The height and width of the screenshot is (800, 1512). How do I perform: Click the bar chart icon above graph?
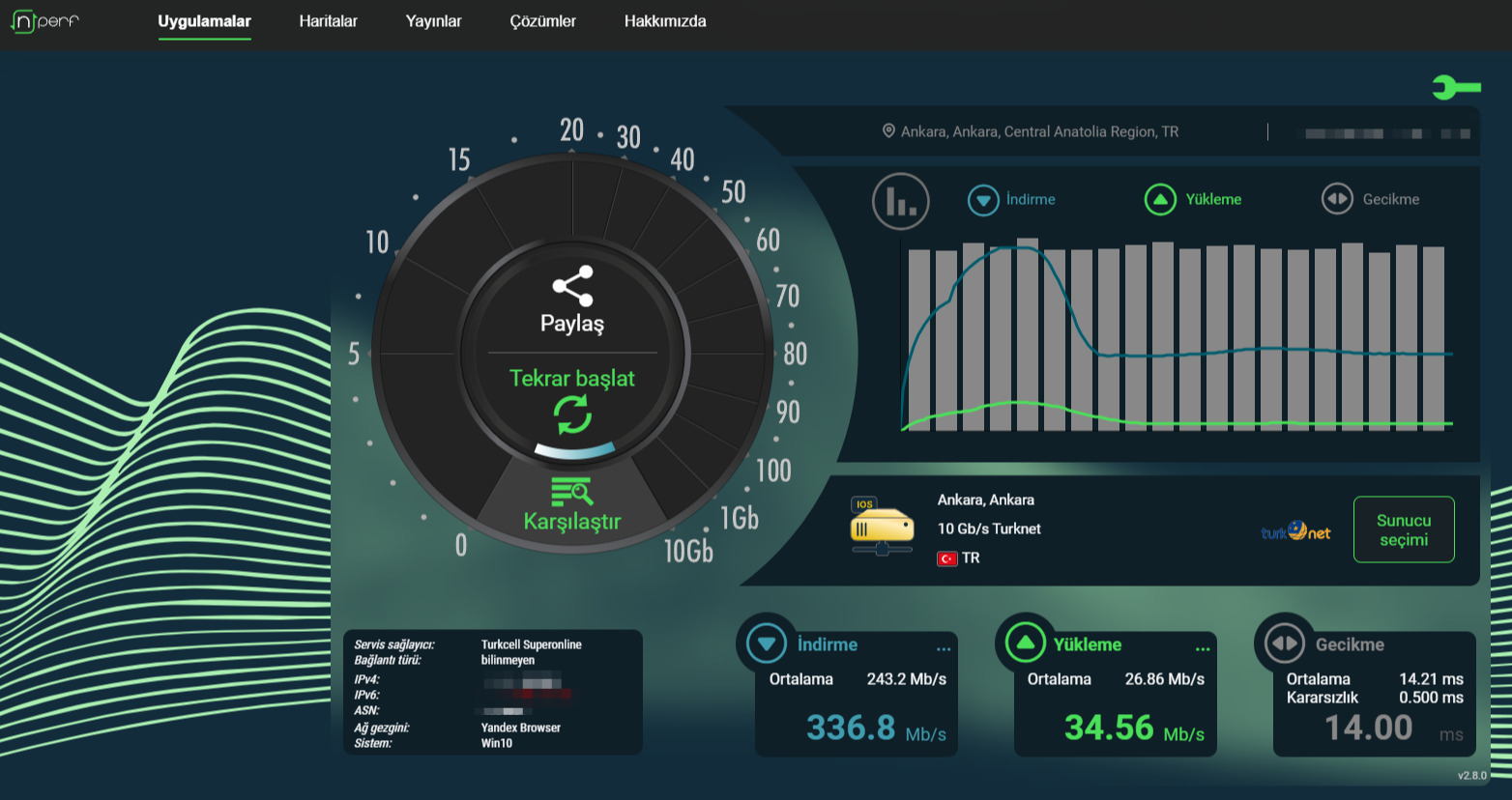coord(900,201)
